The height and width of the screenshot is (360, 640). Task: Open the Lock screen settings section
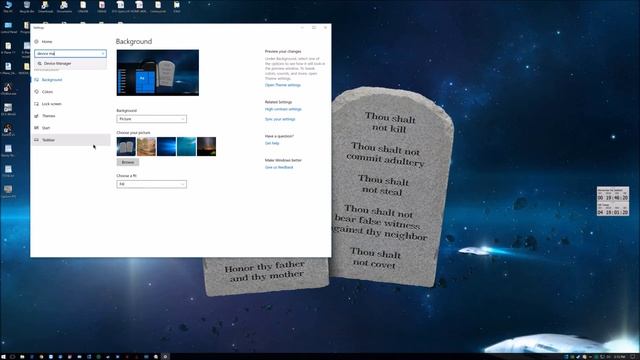pyautogui.click(x=71, y=104)
